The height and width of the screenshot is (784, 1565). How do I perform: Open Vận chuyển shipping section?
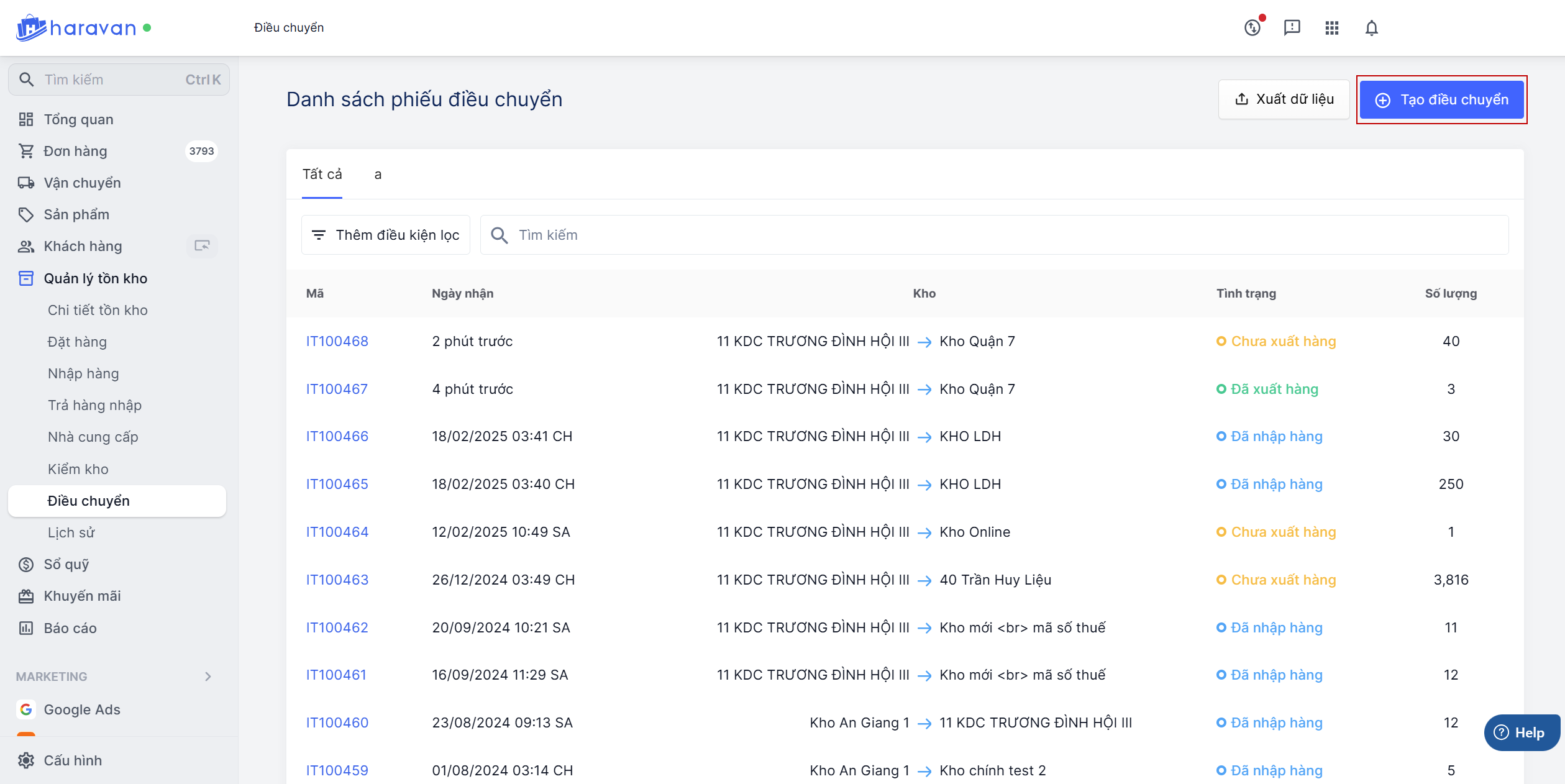pyautogui.click(x=82, y=183)
